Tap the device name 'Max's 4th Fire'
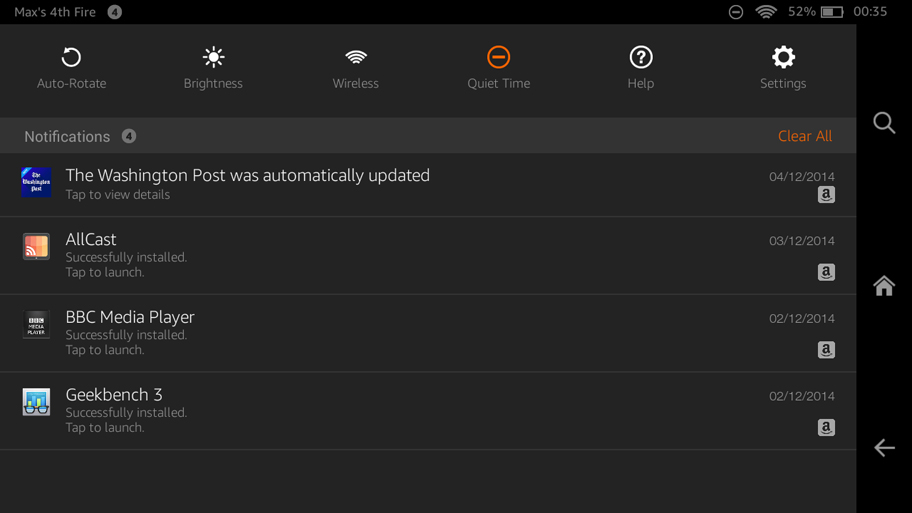 pos(55,12)
